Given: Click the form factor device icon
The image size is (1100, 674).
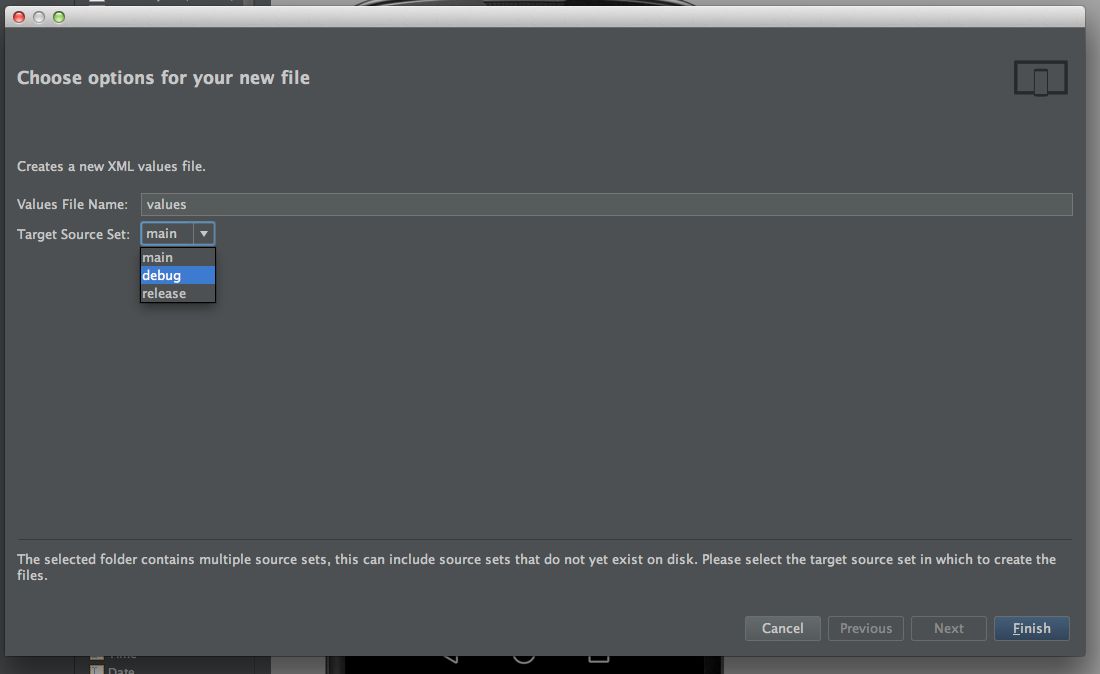Looking at the screenshot, I should click(x=1040, y=78).
